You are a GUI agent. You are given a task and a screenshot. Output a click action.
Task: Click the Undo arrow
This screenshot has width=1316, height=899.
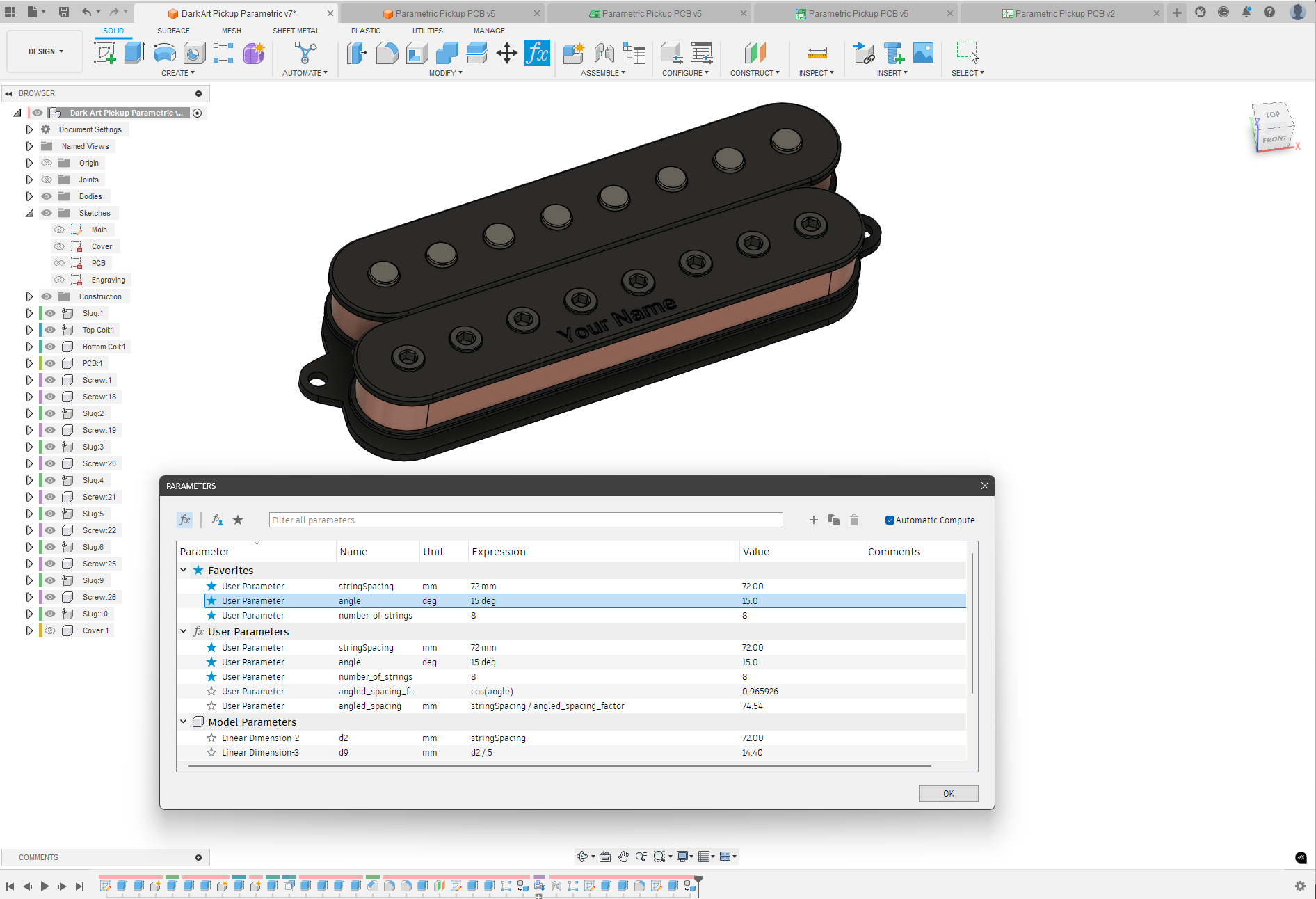(86, 12)
